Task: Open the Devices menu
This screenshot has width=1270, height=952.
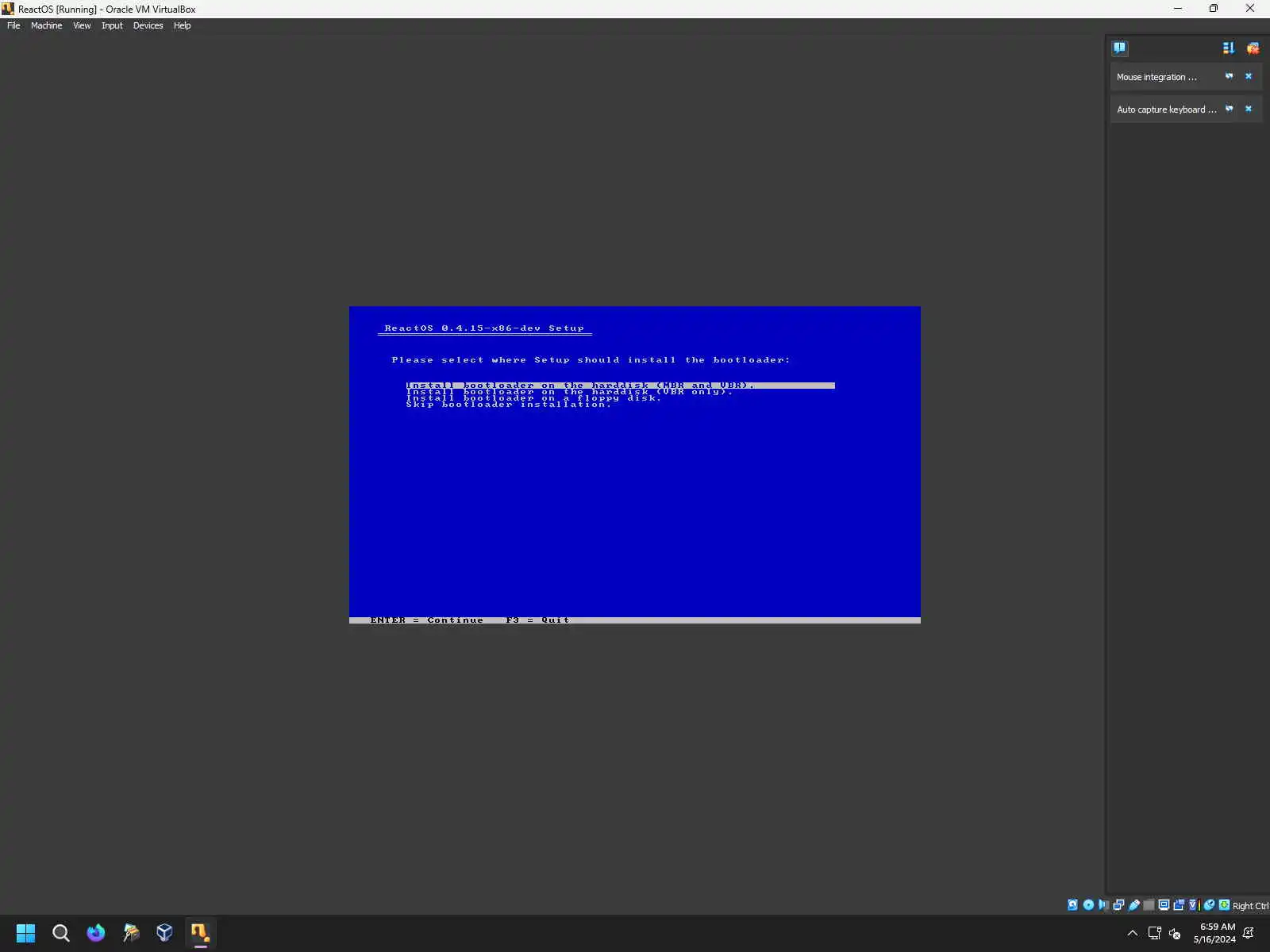Action: [x=148, y=25]
